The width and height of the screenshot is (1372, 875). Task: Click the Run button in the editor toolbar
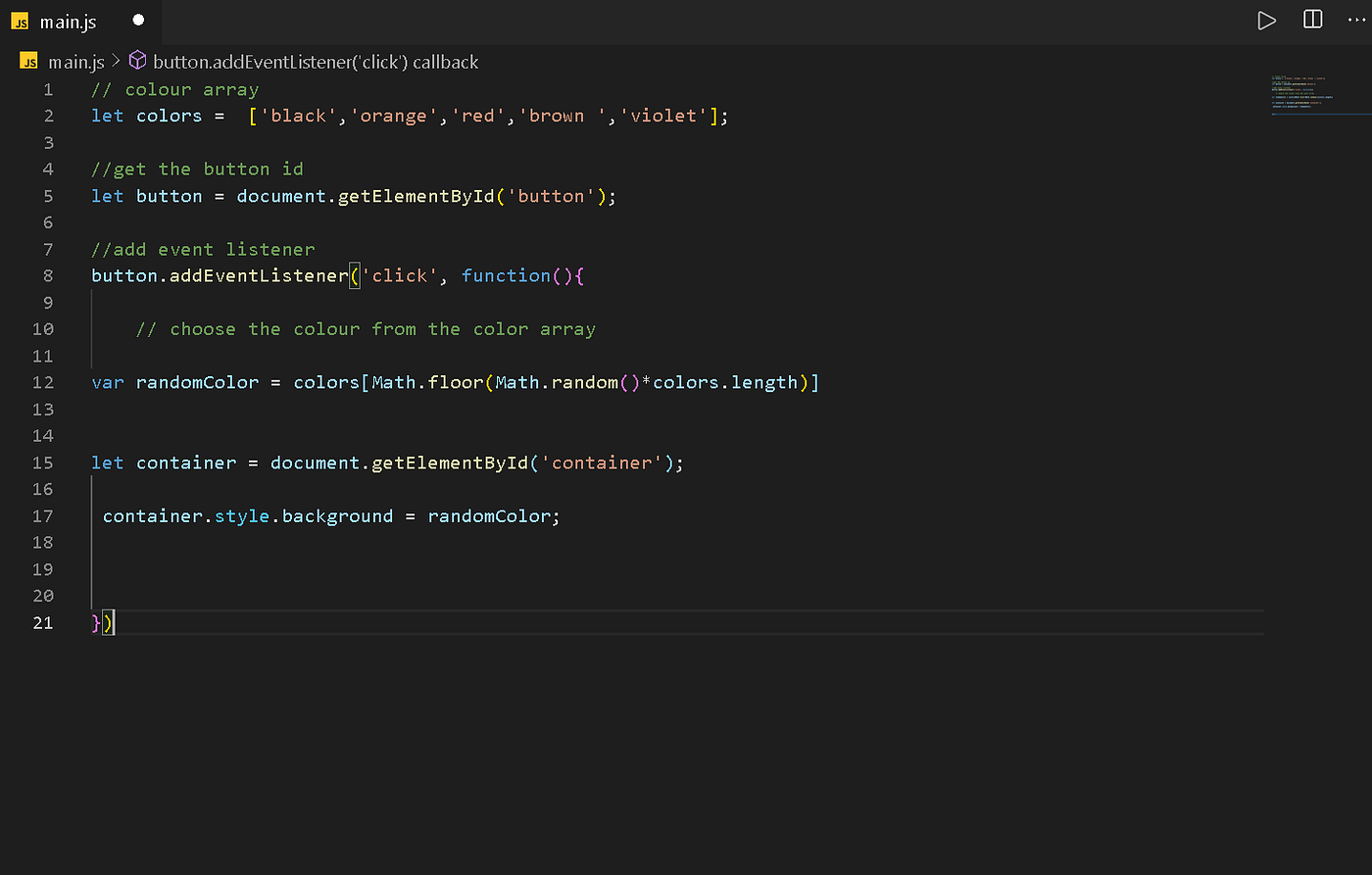tap(1266, 21)
